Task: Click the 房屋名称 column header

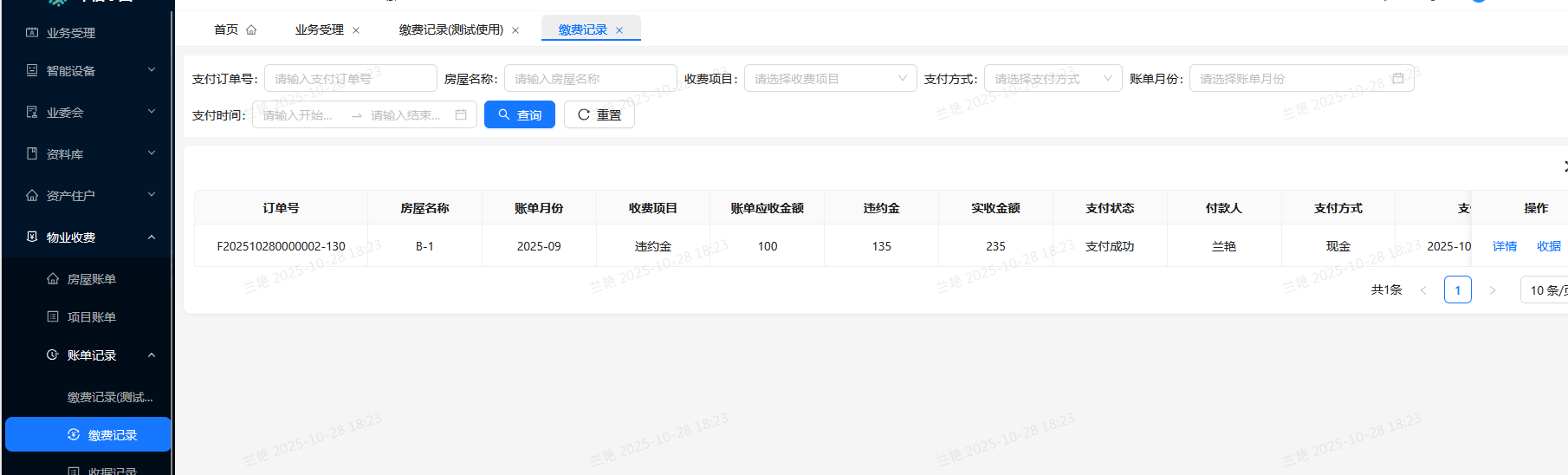Action: (x=424, y=208)
